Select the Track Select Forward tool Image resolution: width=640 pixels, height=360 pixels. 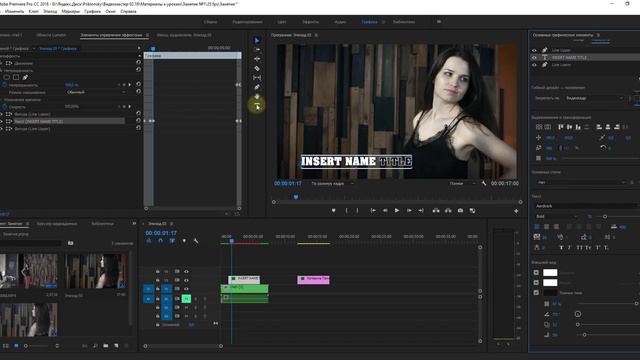click(x=257, y=49)
